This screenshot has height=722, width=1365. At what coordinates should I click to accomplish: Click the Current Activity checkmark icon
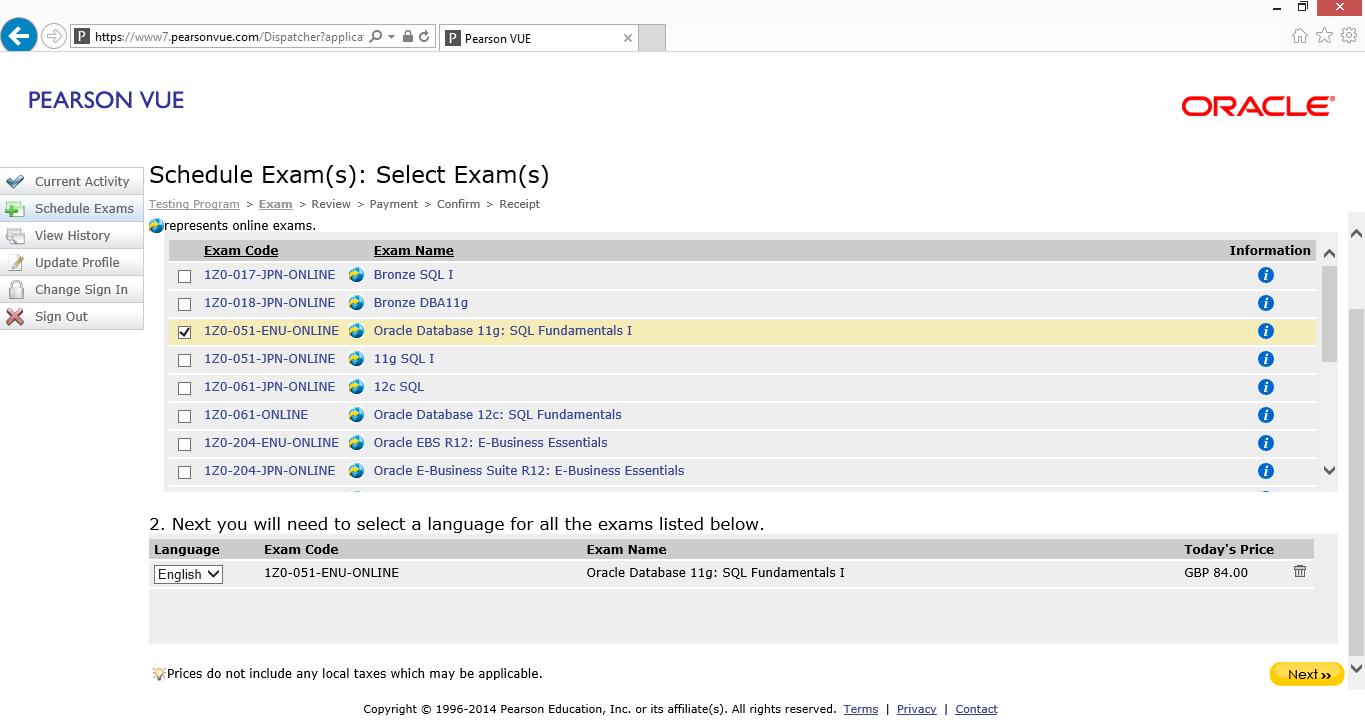click(x=15, y=181)
